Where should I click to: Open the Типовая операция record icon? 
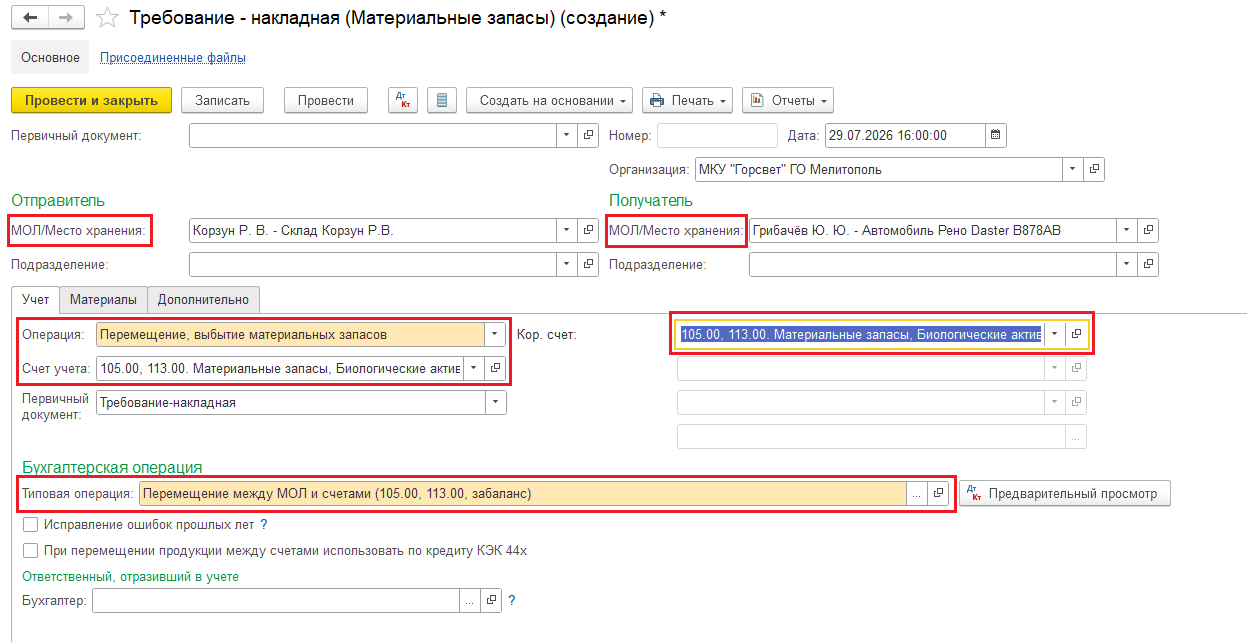point(938,493)
